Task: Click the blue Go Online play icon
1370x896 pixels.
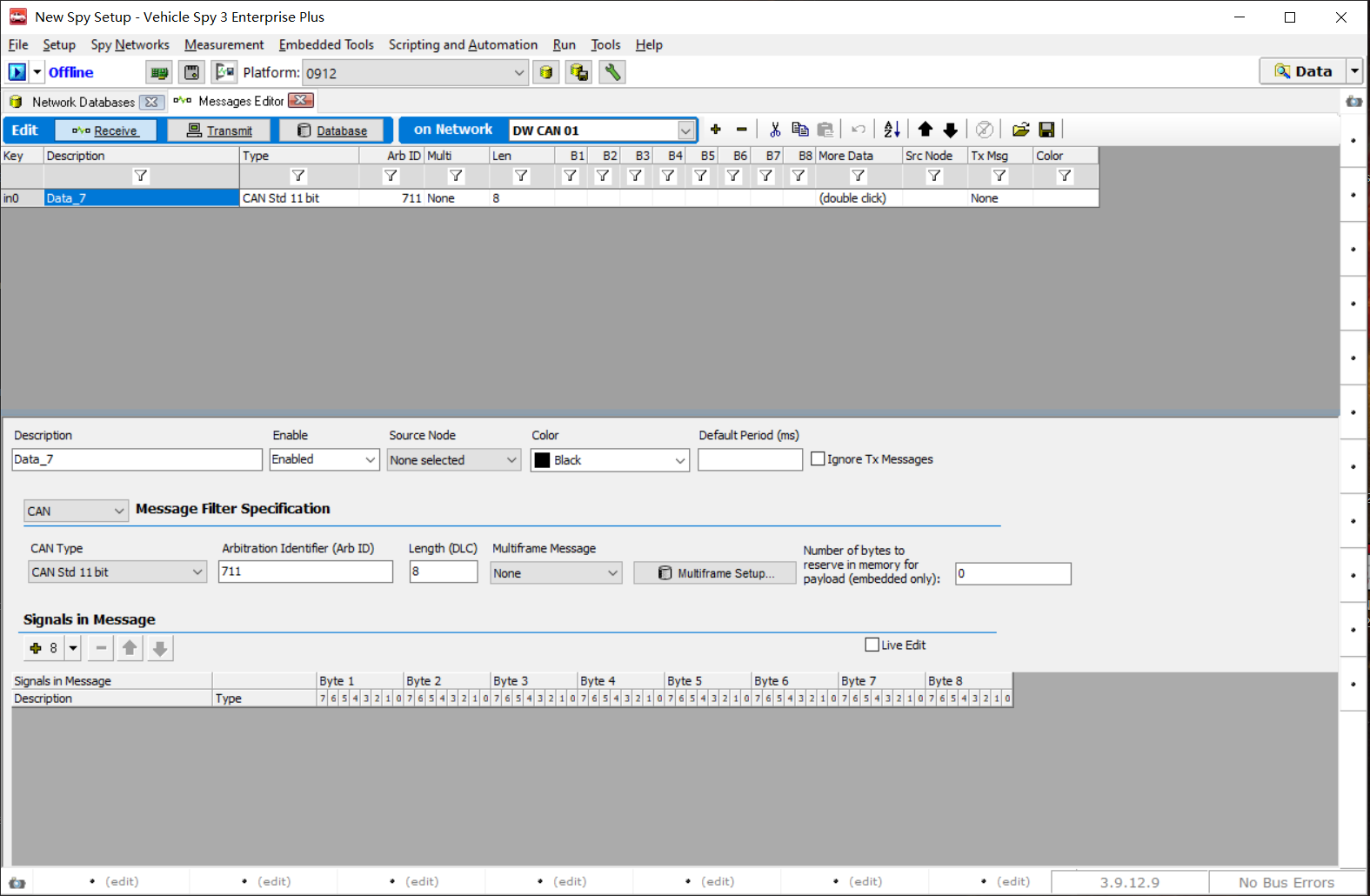Action: [17, 72]
